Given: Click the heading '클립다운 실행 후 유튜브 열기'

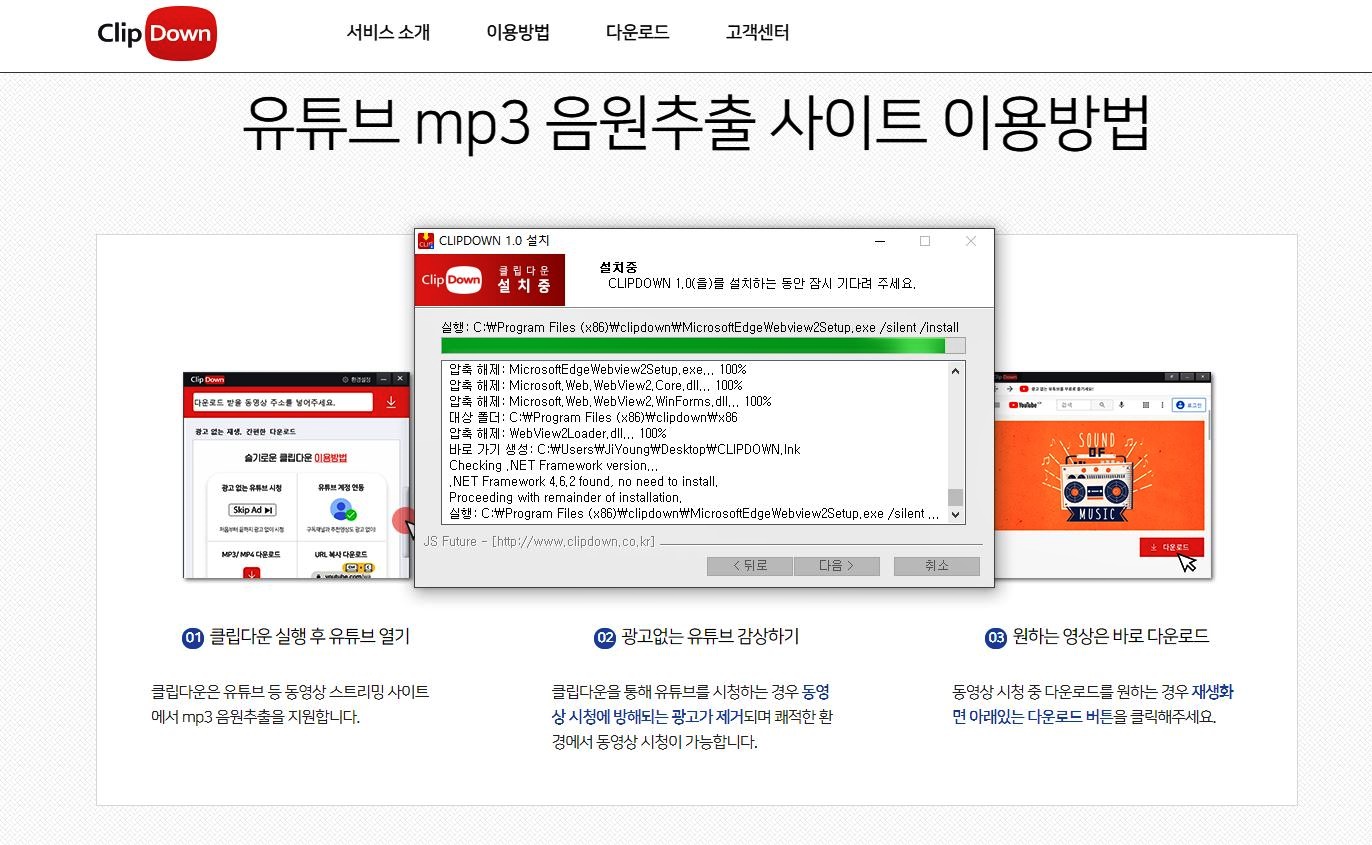Looking at the screenshot, I should [x=309, y=636].
